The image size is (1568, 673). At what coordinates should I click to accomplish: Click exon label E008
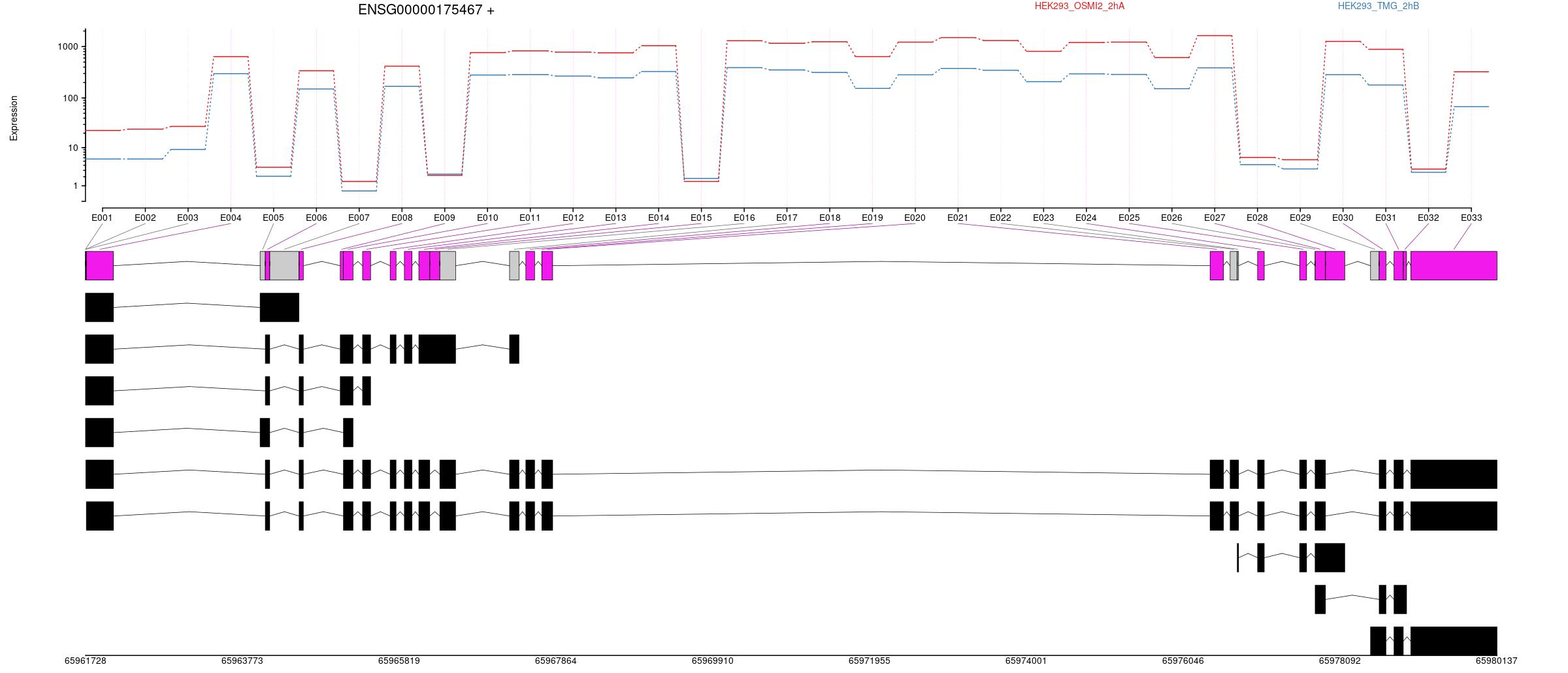(x=402, y=218)
